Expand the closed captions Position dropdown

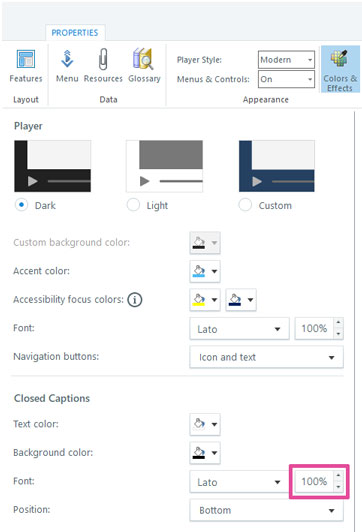pyautogui.click(x=266, y=510)
